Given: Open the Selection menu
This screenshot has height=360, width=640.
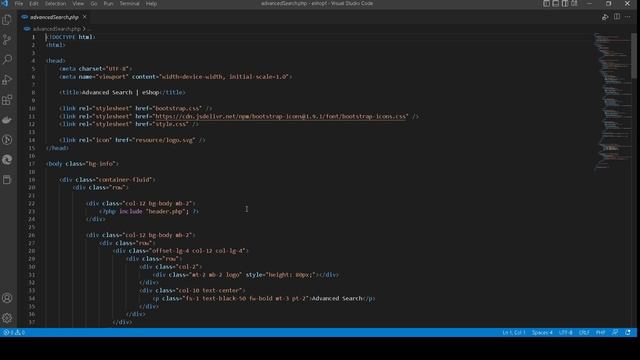Looking at the screenshot, I should click(x=55, y=3).
